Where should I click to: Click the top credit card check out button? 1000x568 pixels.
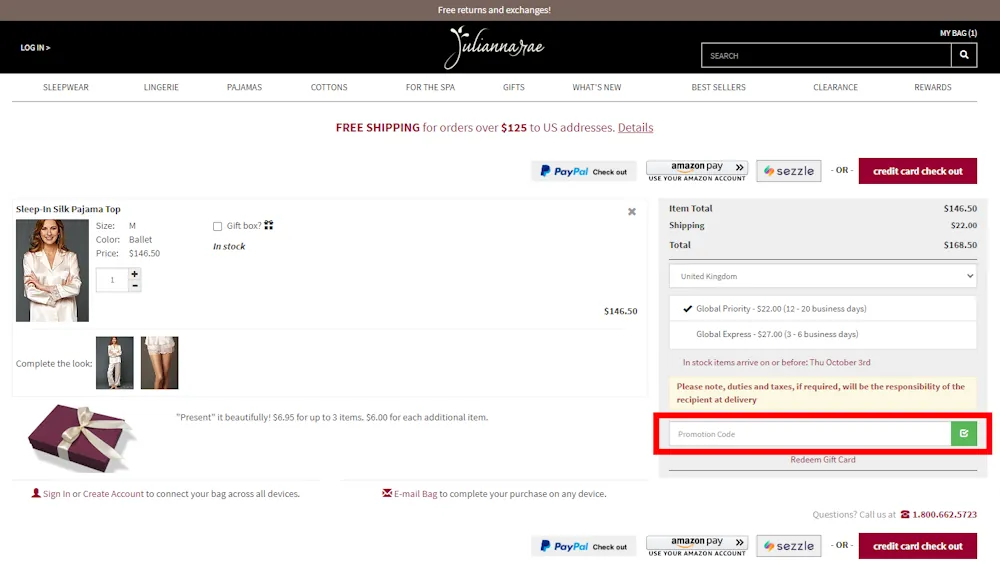[x=918, y=171]
